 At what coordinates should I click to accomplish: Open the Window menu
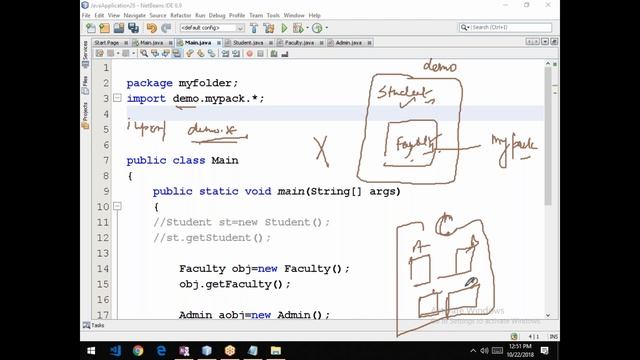[x=294, y=15]
